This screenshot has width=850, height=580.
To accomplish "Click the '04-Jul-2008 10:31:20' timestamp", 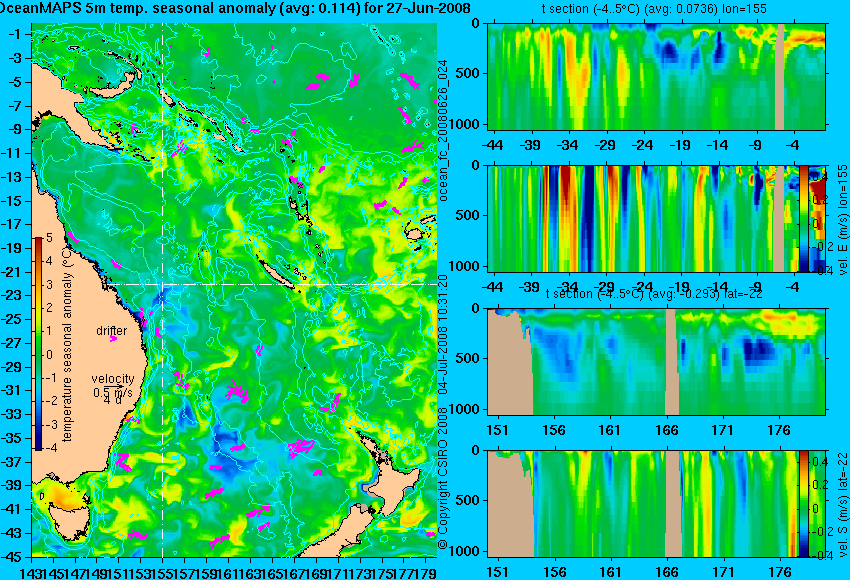I will (442, 332).
